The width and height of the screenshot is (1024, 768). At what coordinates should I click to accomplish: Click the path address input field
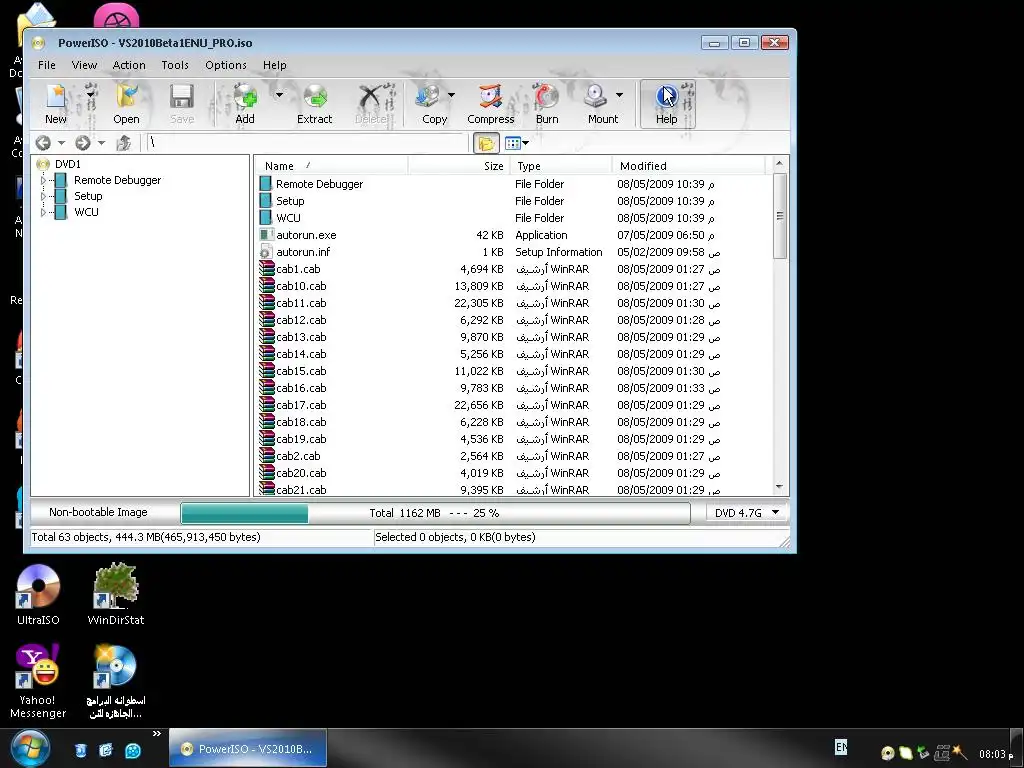click(x=307, y=143)
